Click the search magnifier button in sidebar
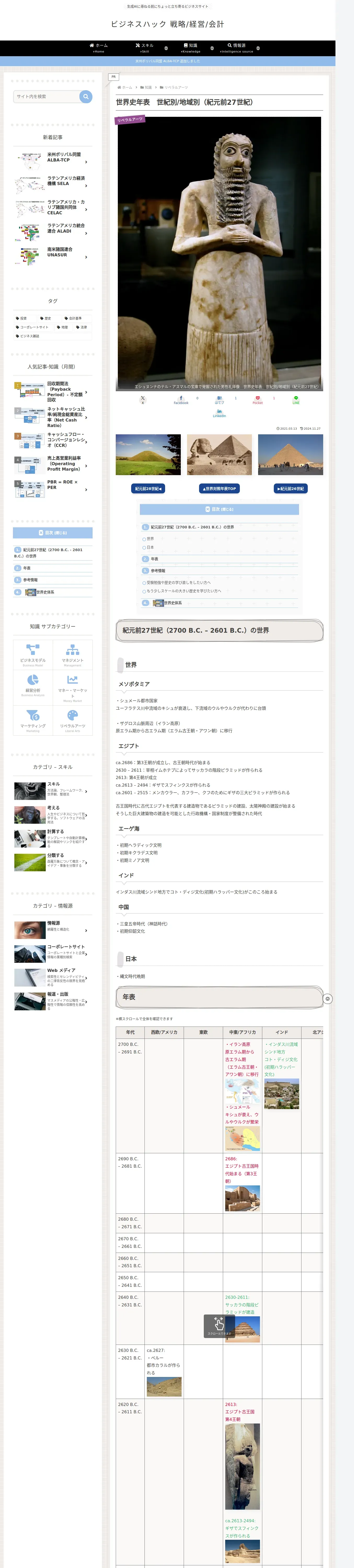 [x=86, y=96]
